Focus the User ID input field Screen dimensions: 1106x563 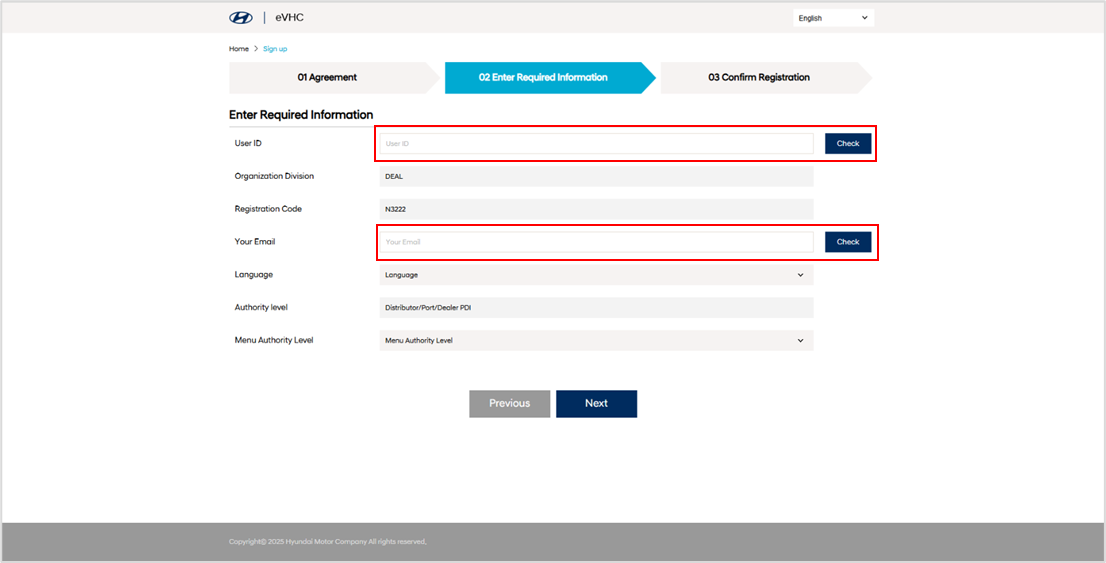point(596,143)
